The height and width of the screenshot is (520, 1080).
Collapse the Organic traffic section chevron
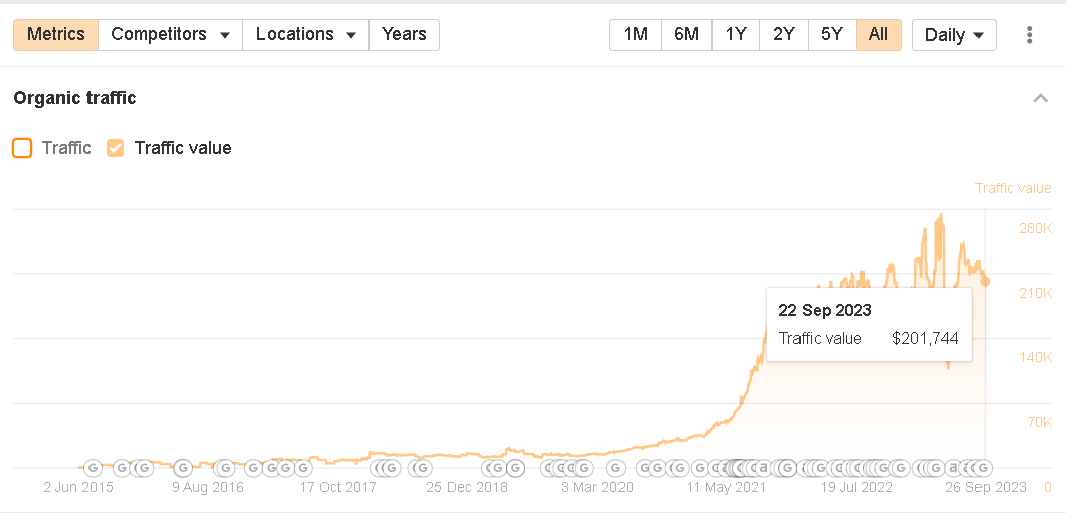1040,98
